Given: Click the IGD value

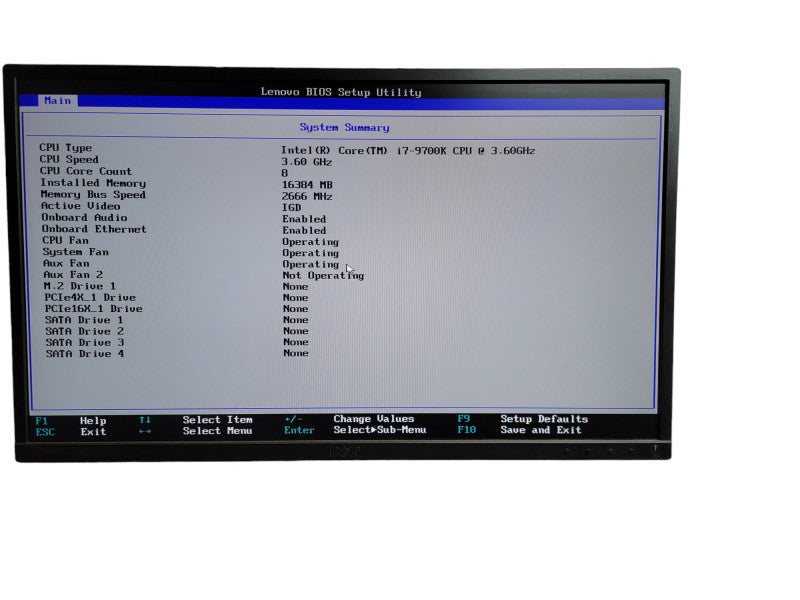Looking at the screenshot, I should click(291, 208).
